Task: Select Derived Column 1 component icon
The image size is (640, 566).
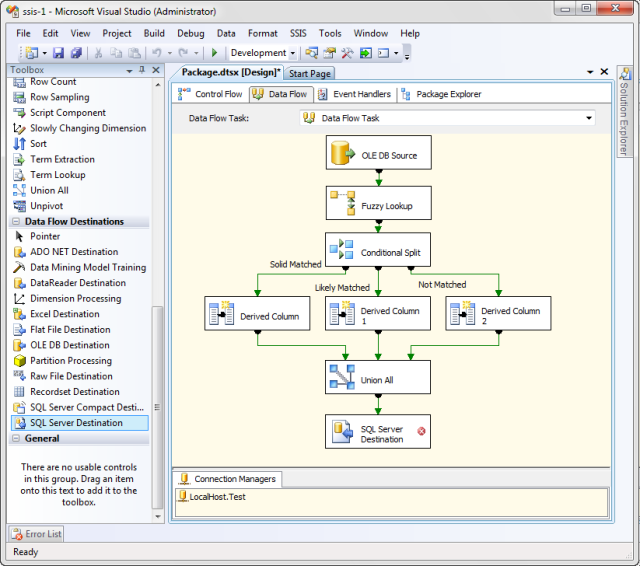Action: 342,313
